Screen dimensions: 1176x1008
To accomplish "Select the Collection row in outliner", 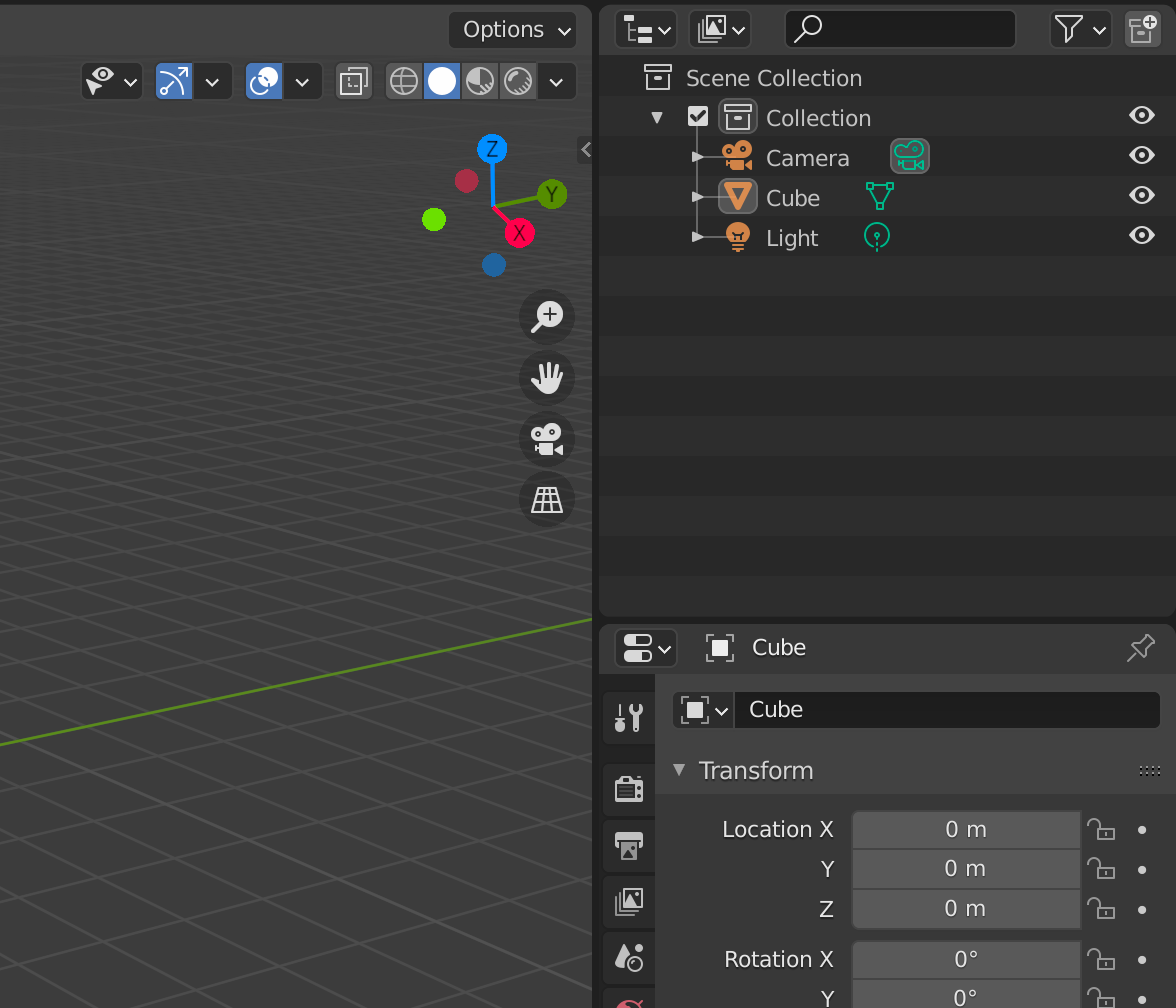I will (887, 118).
